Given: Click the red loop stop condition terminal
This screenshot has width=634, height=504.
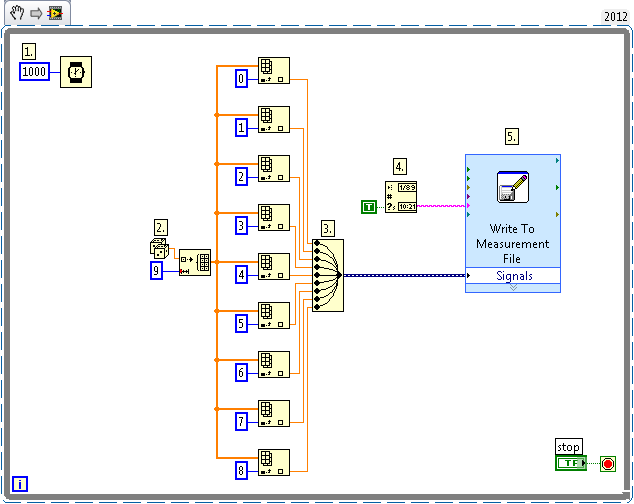Looking at the screenshot, I should coord(607,463).
